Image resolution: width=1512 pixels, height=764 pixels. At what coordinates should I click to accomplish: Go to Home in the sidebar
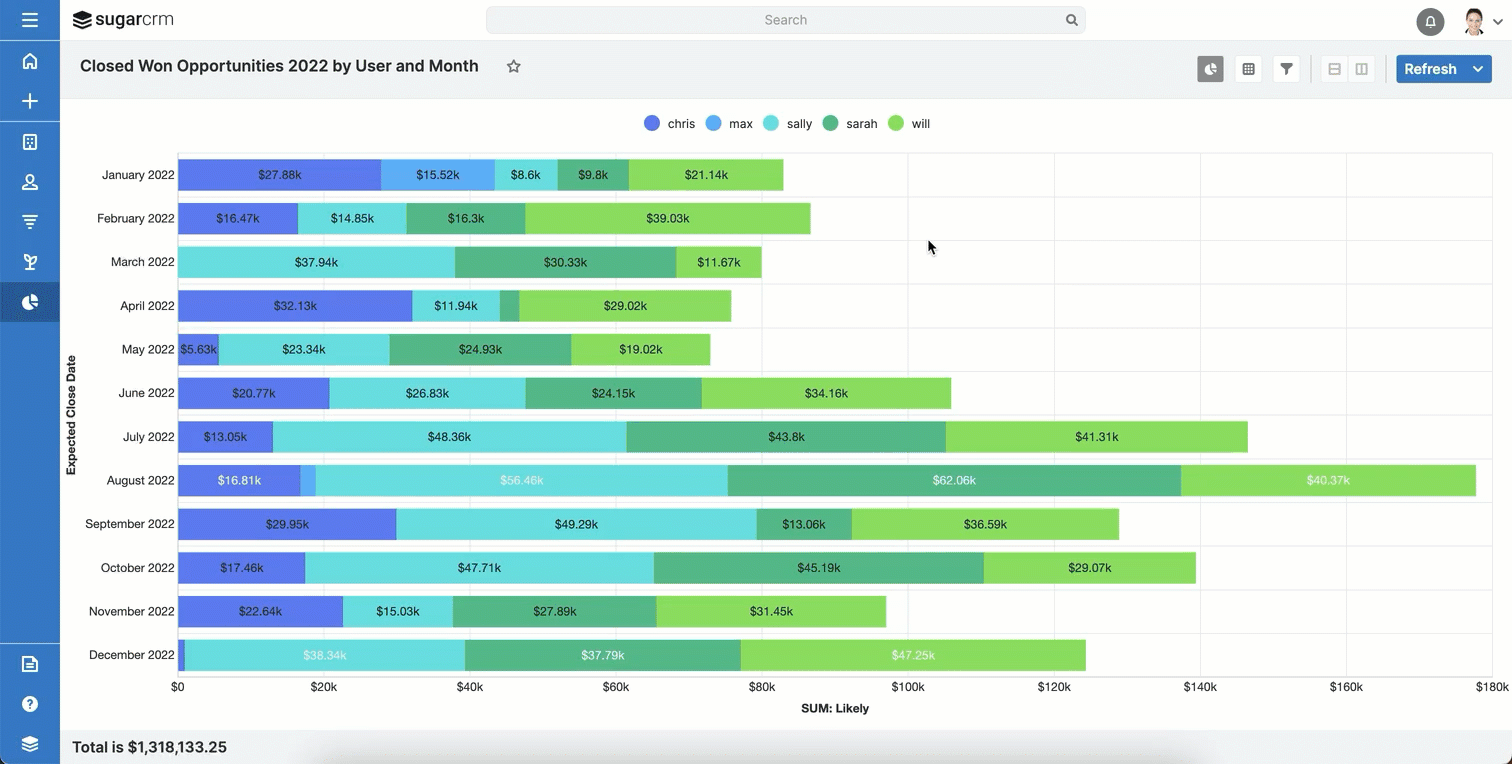pyautogui.click(x=30, y=61)
